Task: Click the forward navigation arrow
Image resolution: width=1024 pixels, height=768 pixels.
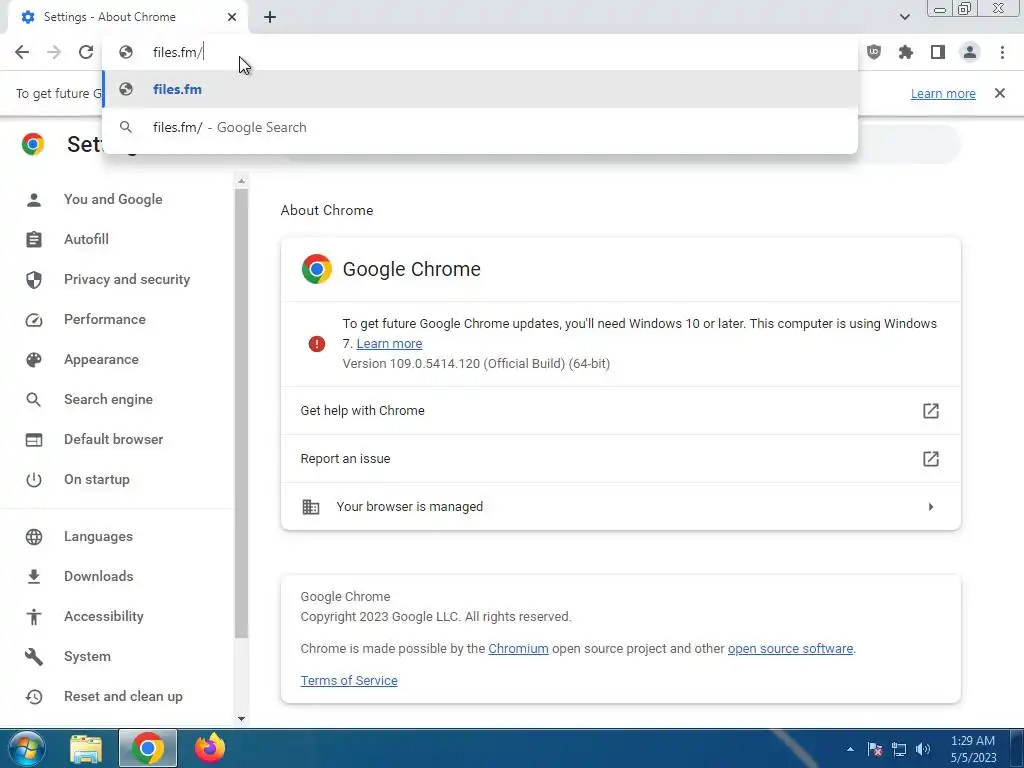Action: 54,52
